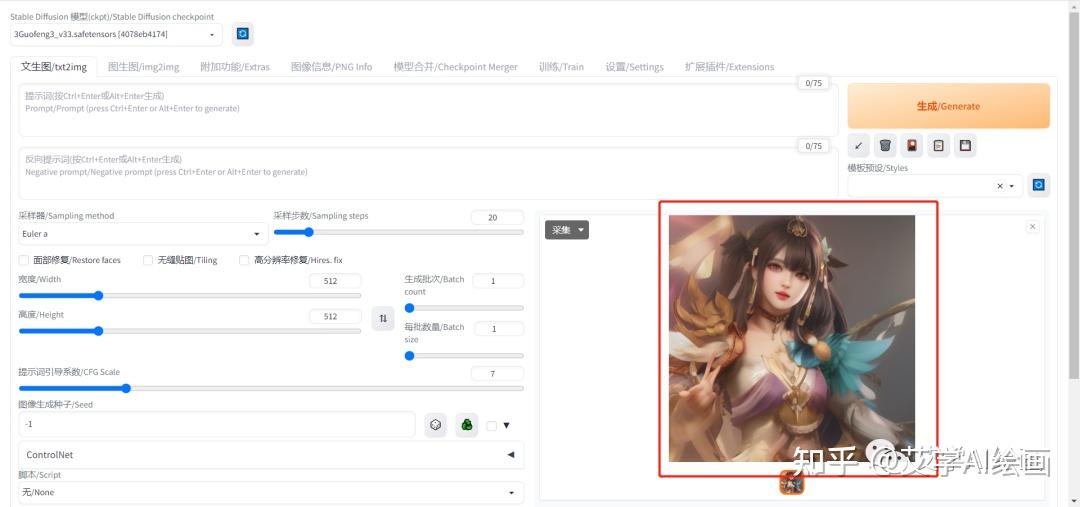This screenshot has width=1080, height=507.
Task: Click the Sampling steps slider
Action: (398, 232)
